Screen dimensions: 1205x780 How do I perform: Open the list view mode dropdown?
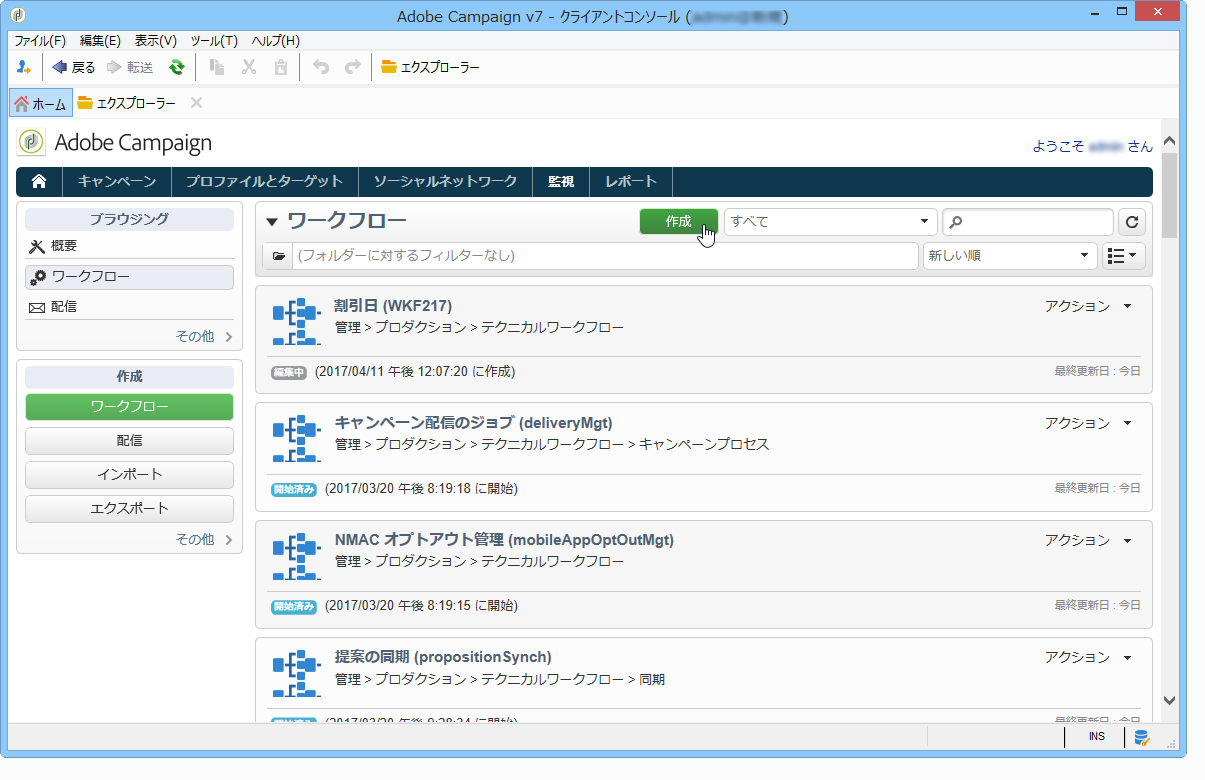(1124, 256)
